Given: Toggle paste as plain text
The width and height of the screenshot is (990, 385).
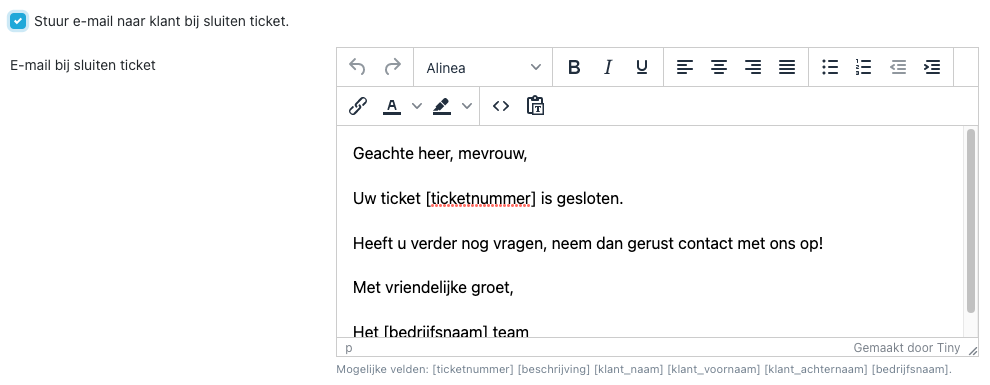Looking at the screenshot, I should click(535, 106).
